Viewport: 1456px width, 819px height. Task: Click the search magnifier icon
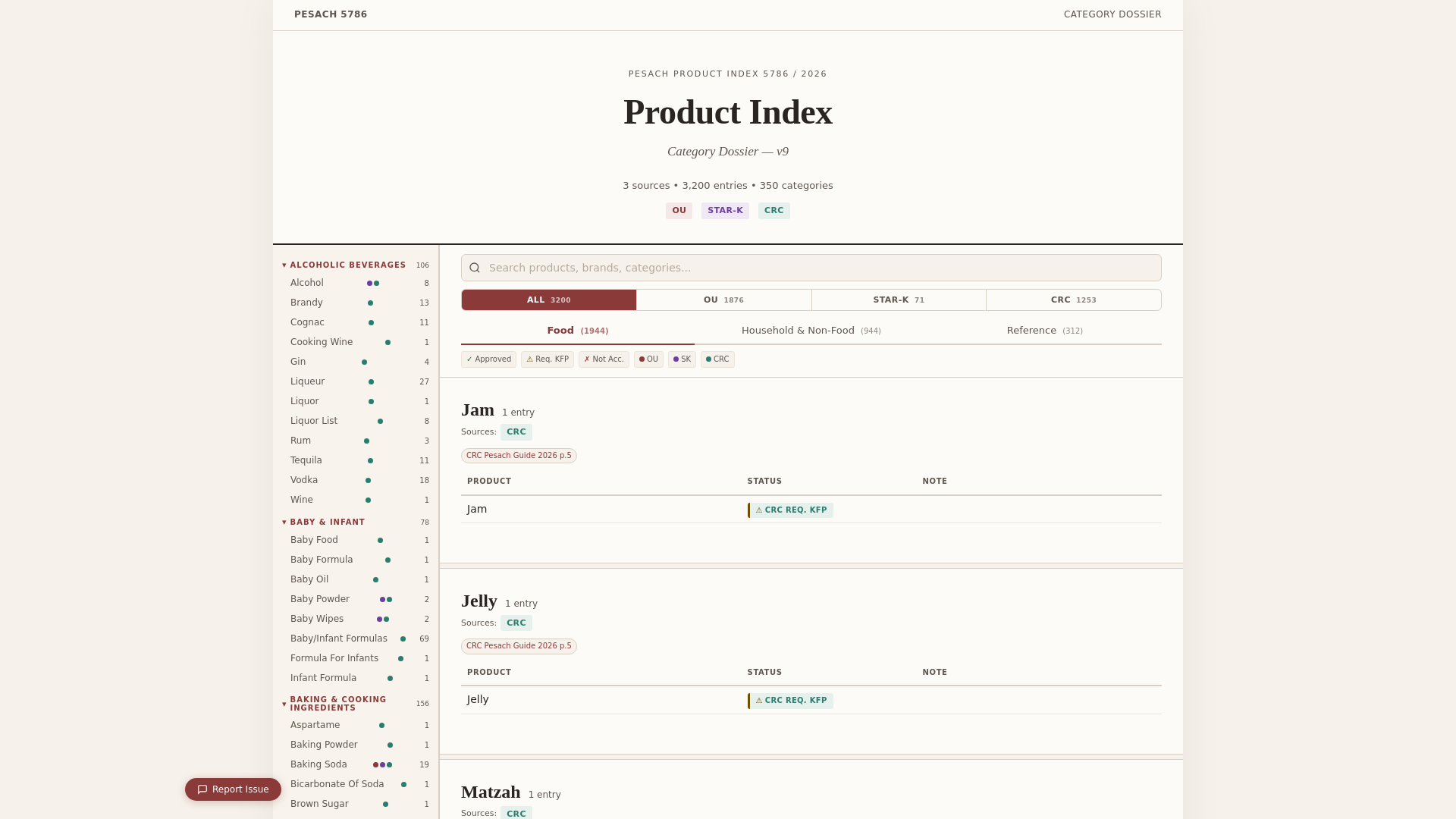point(475,268)
